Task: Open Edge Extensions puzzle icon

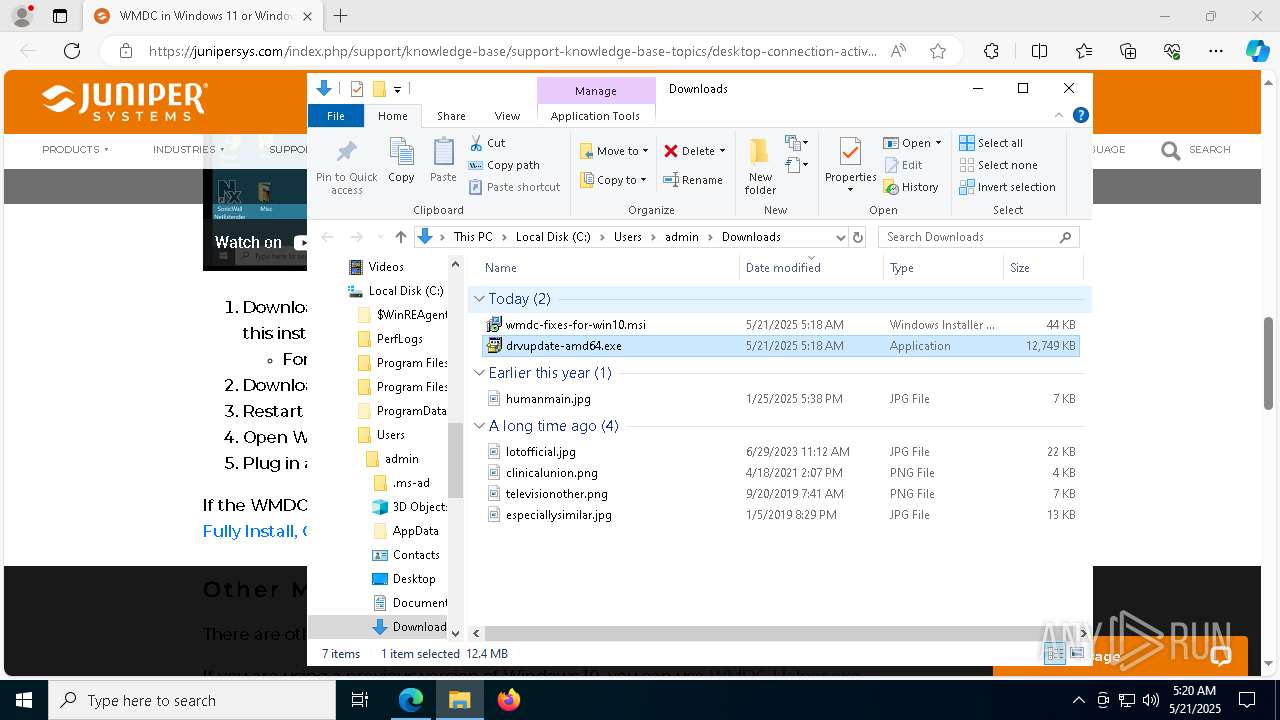Action: (991, 51)
